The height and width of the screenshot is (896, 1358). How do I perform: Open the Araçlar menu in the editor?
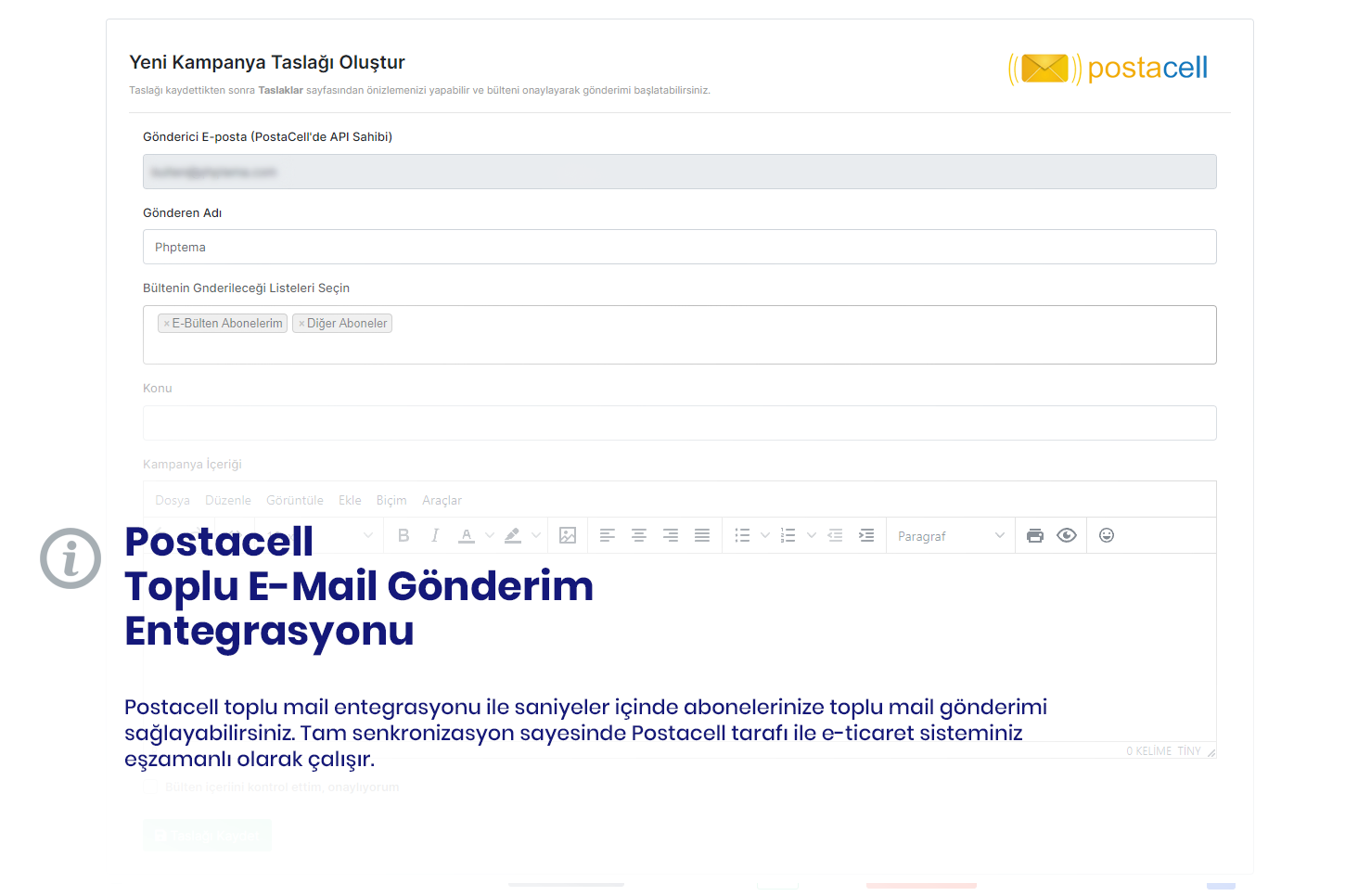(442, 501)
